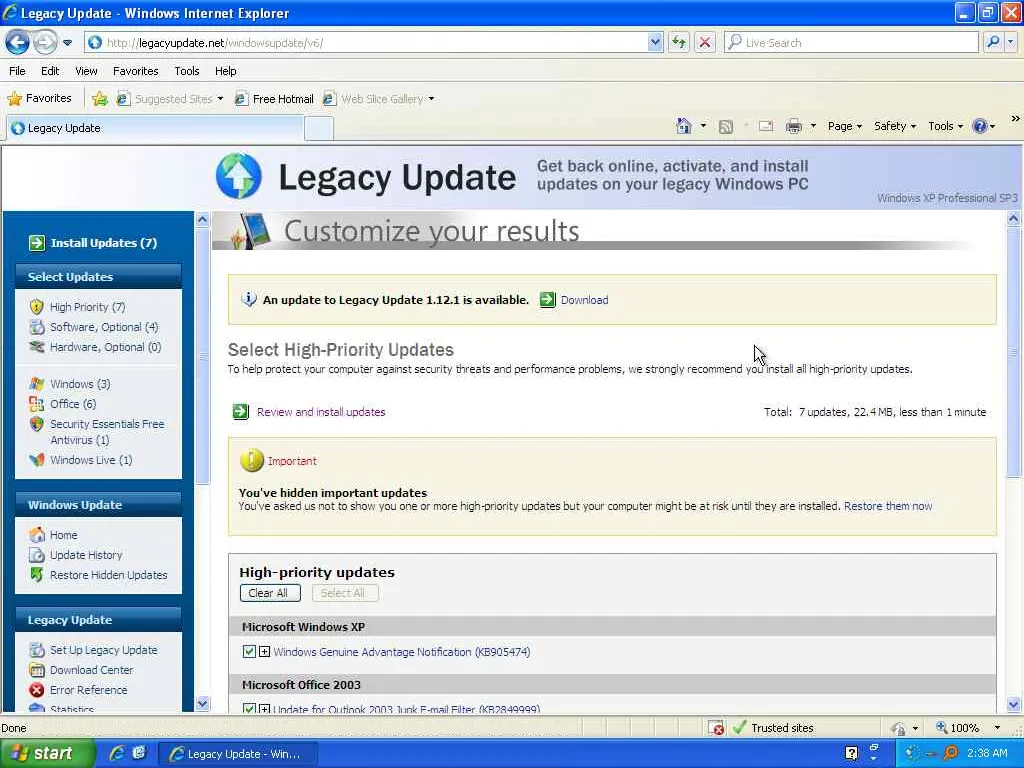Open the recent pages dropdown arrow
This screenshot has width=1024, height=768.
click(x=67, y=43)
